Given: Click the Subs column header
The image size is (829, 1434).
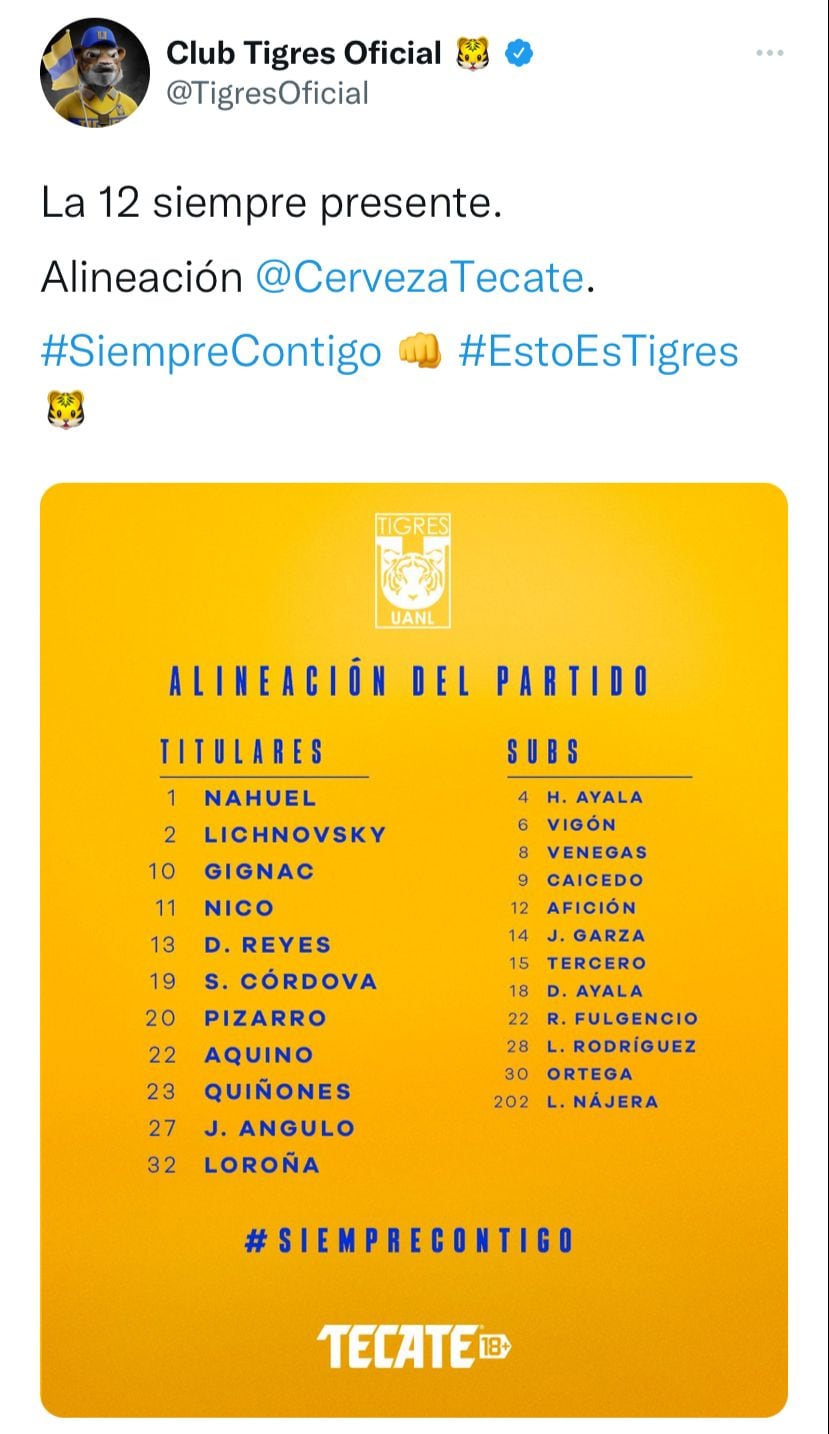Looking at the screenshot, I should pos(543,752).
